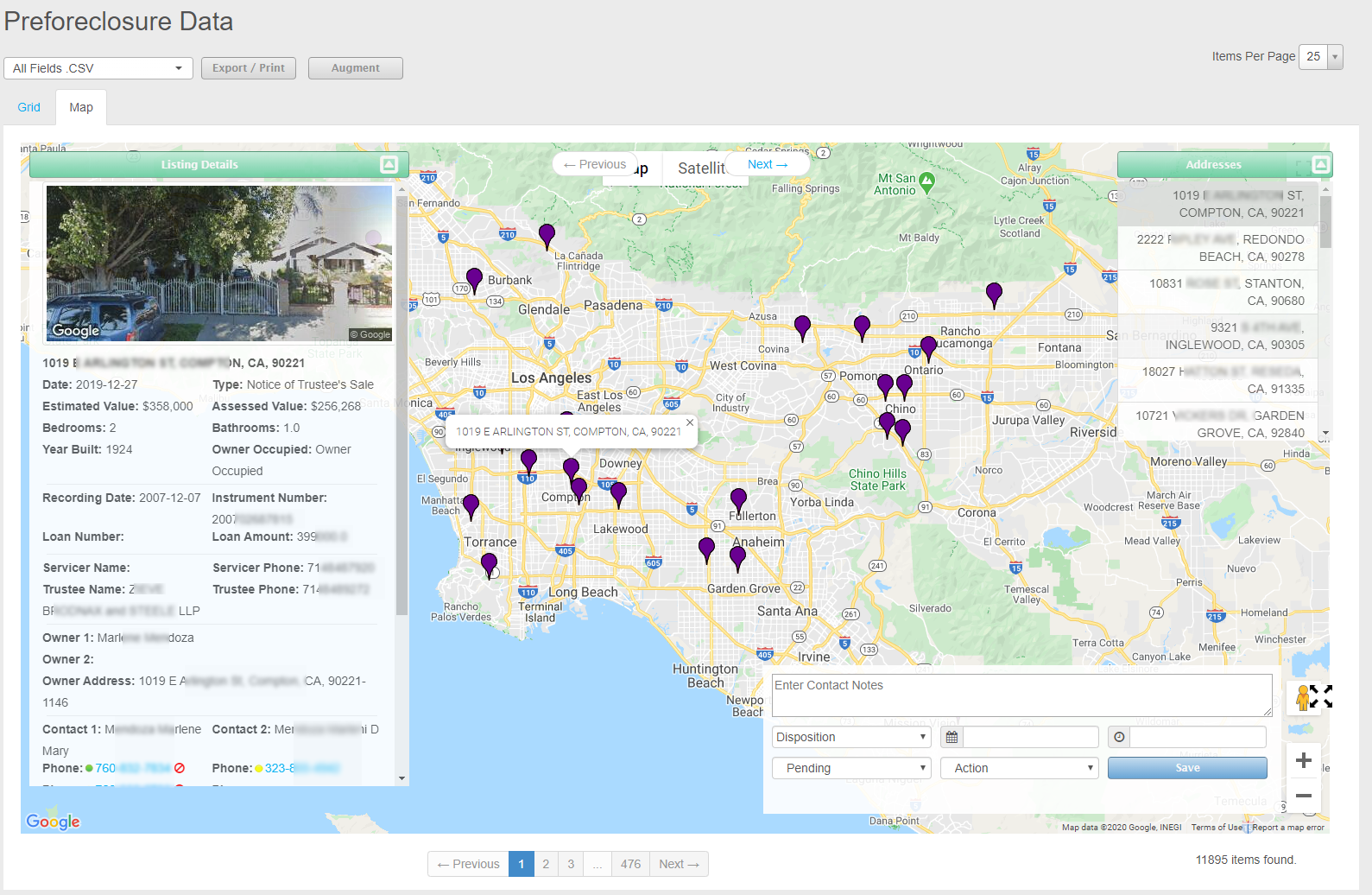Toggle fullscreen map view

[1320, 696]
